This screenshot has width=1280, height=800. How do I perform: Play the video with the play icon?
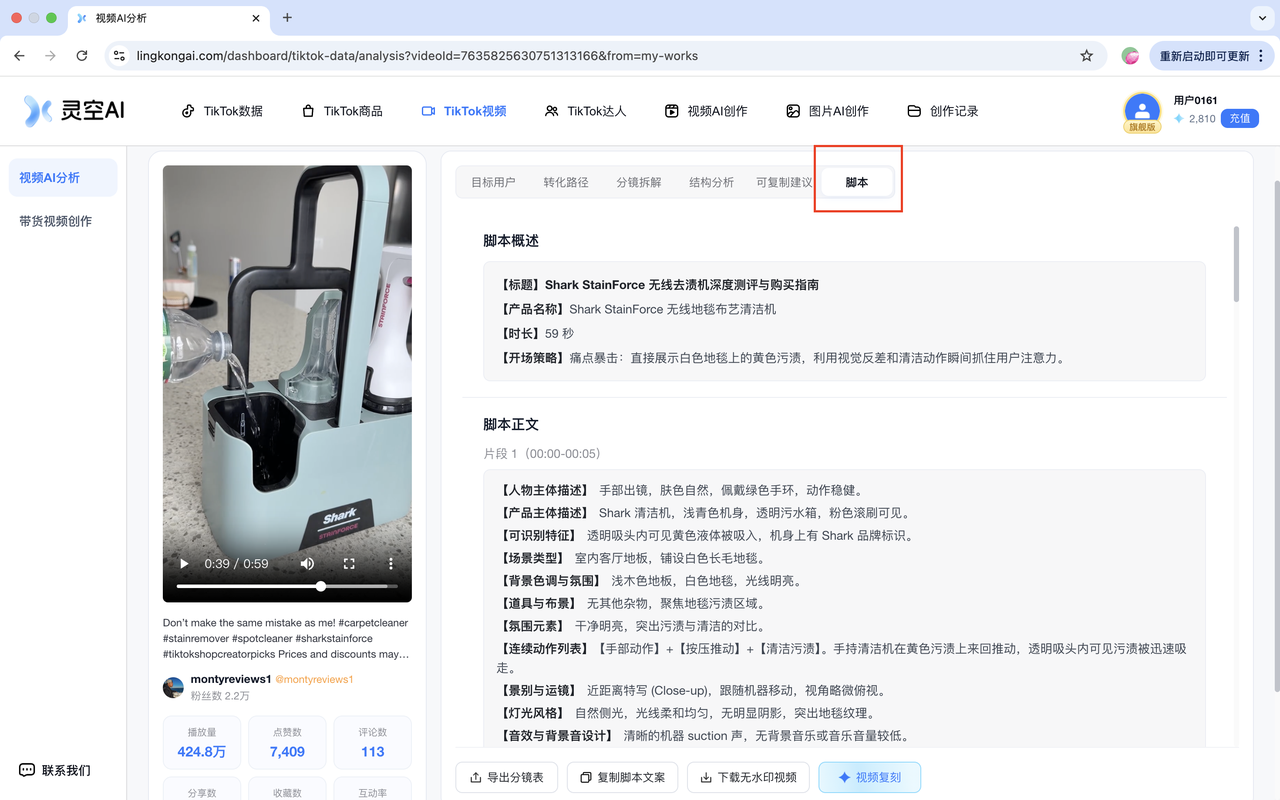[184, 564]
